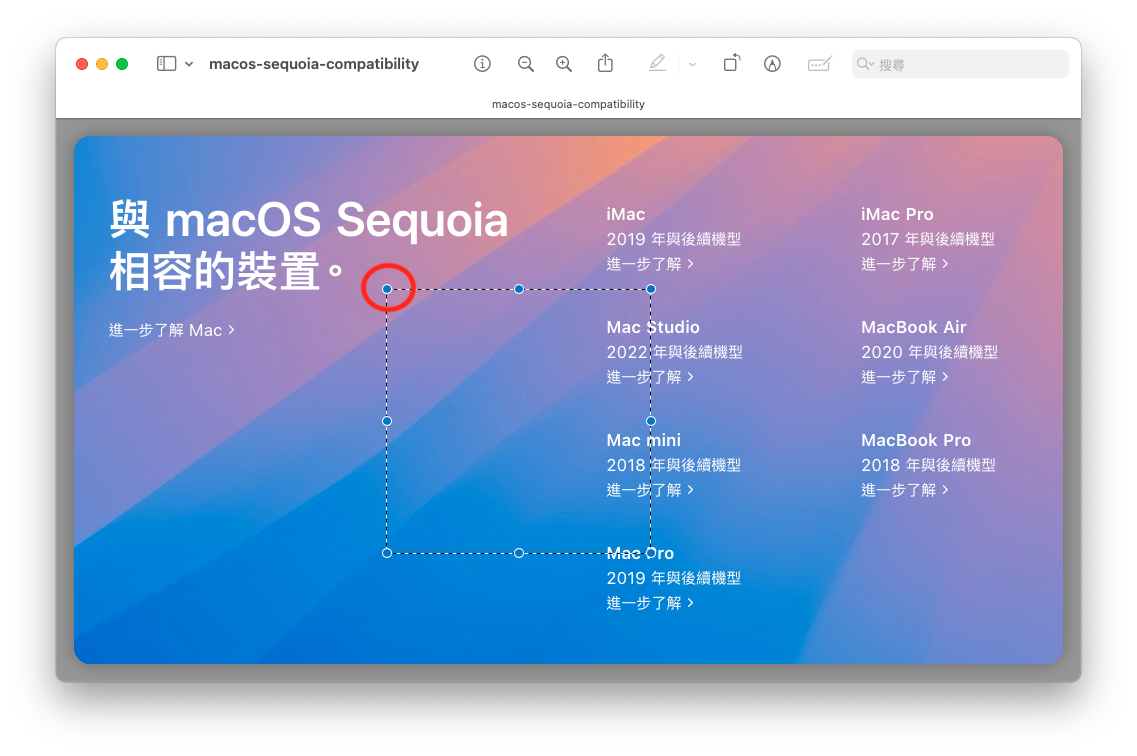Click the search magnifier icon
The width and height of the screenshot is (1137, 756).
pyautogui.click(x=864, y=64)
